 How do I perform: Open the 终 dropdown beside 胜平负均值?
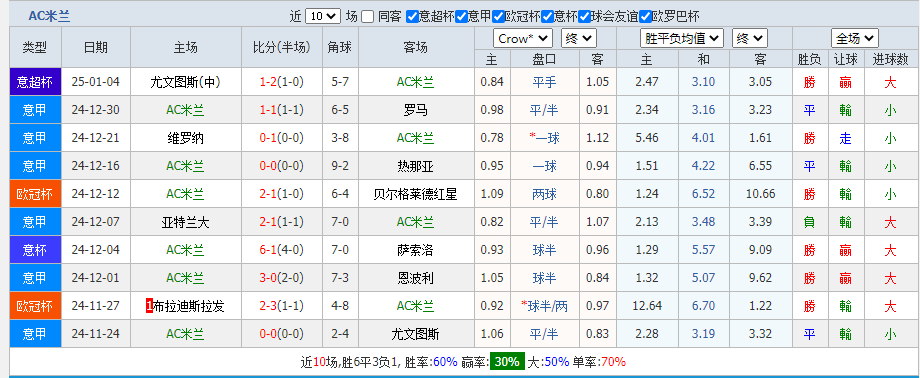tap(750, 39)
